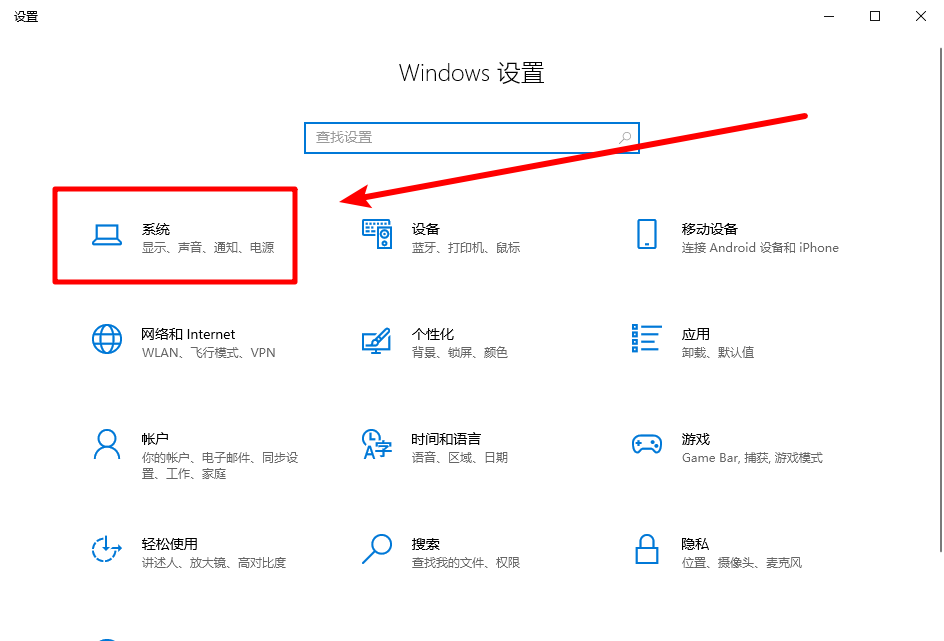Open the 游戏 gamepad icon
Viewport: 944px width, 641px height.
coord(647,444)
